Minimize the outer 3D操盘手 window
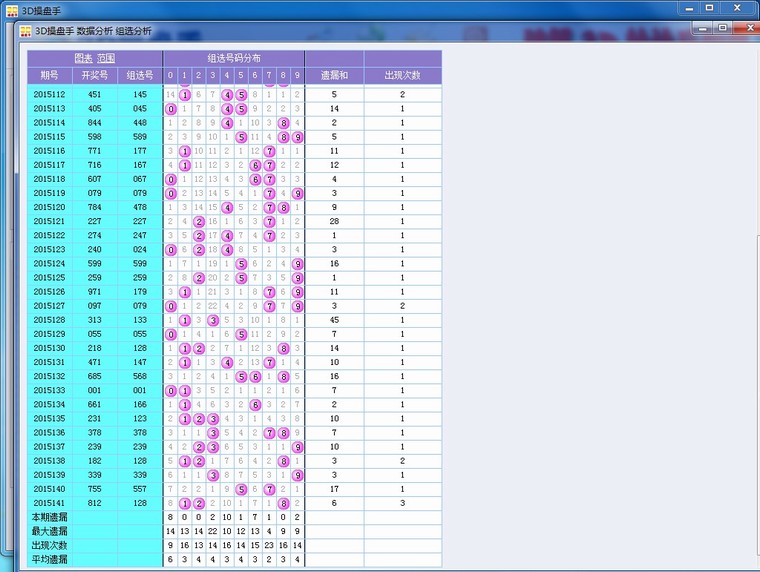Image resolution: width=760 pixels, height=572 pixels. (687, 8)
